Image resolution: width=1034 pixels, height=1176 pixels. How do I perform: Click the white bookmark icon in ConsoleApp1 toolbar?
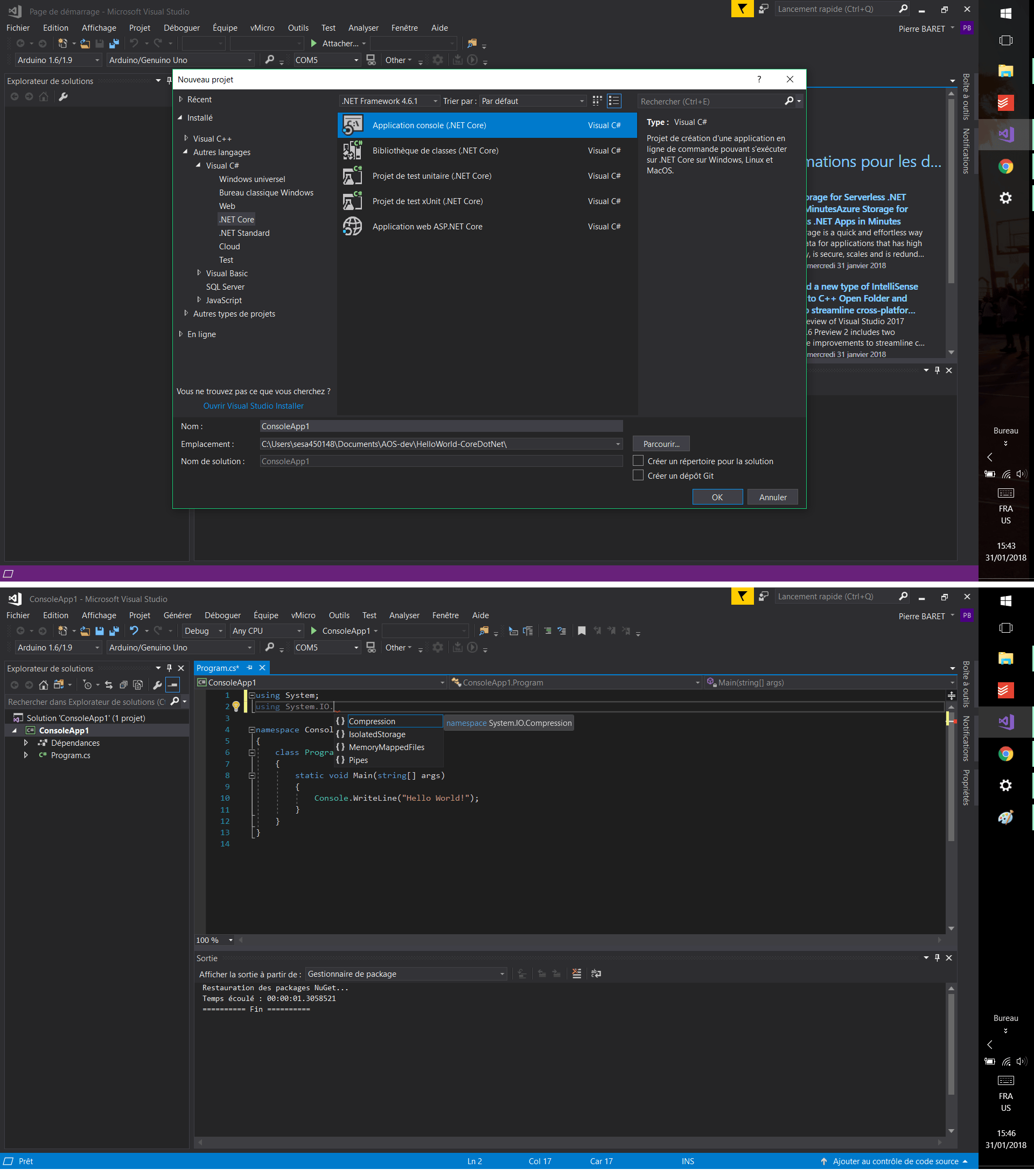click(x=582, y=631)
